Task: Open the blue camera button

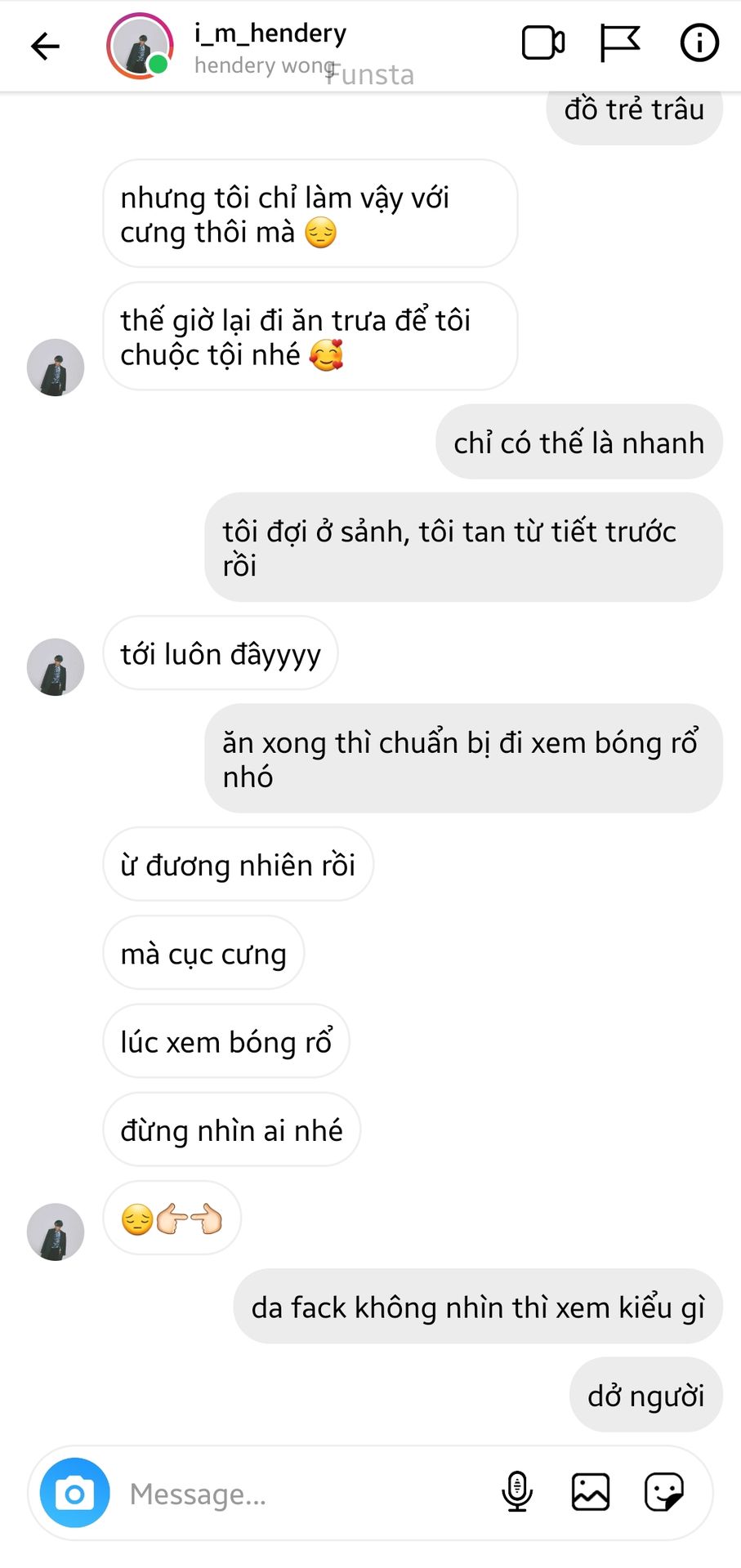Action: pos(75,1493)
